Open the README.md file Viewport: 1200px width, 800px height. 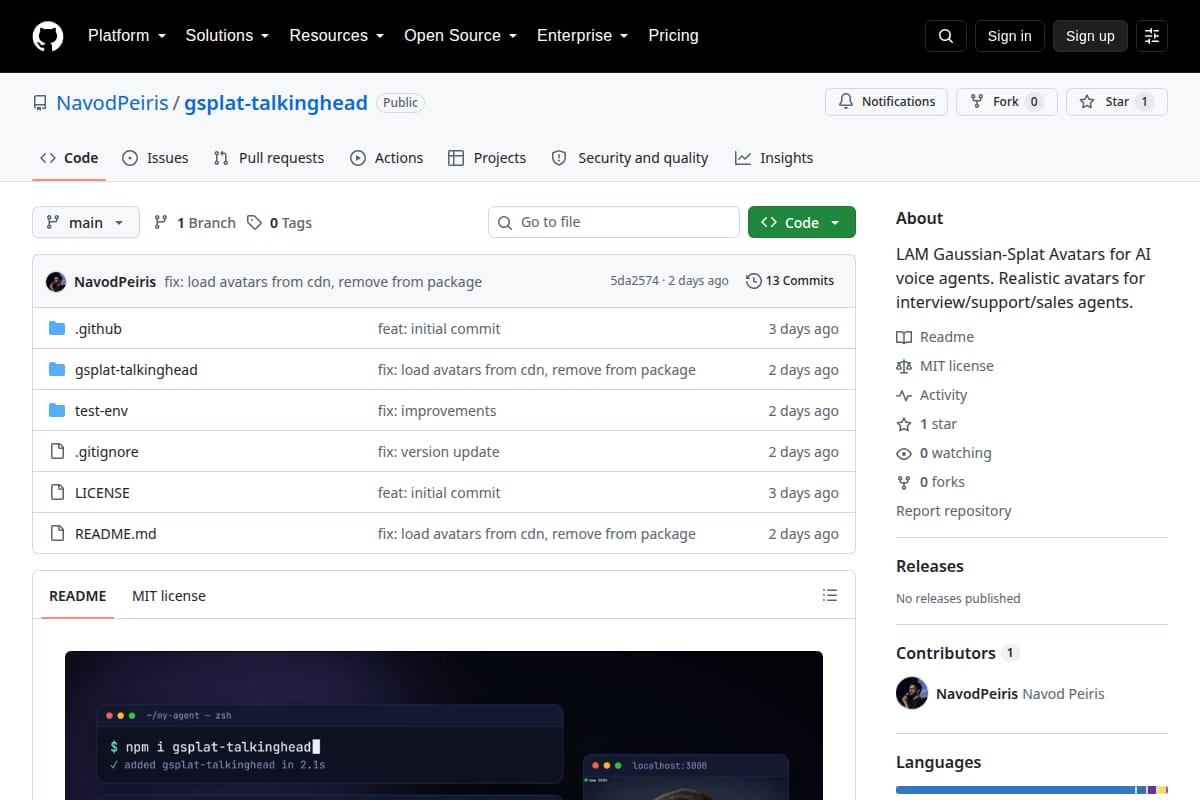[116, 534]
